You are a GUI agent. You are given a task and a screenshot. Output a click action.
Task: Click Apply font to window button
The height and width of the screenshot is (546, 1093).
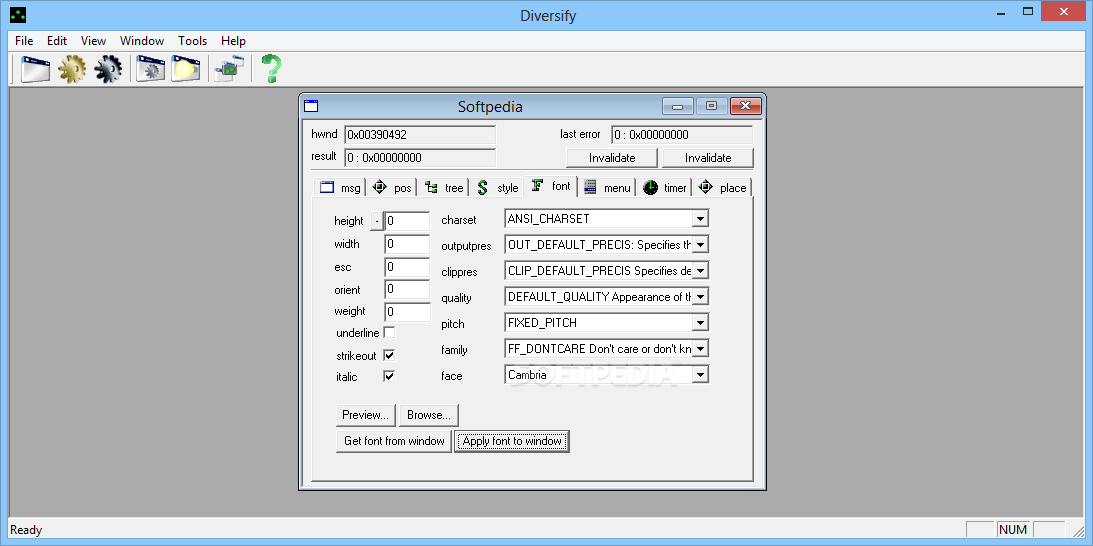[x=512, y=441]
